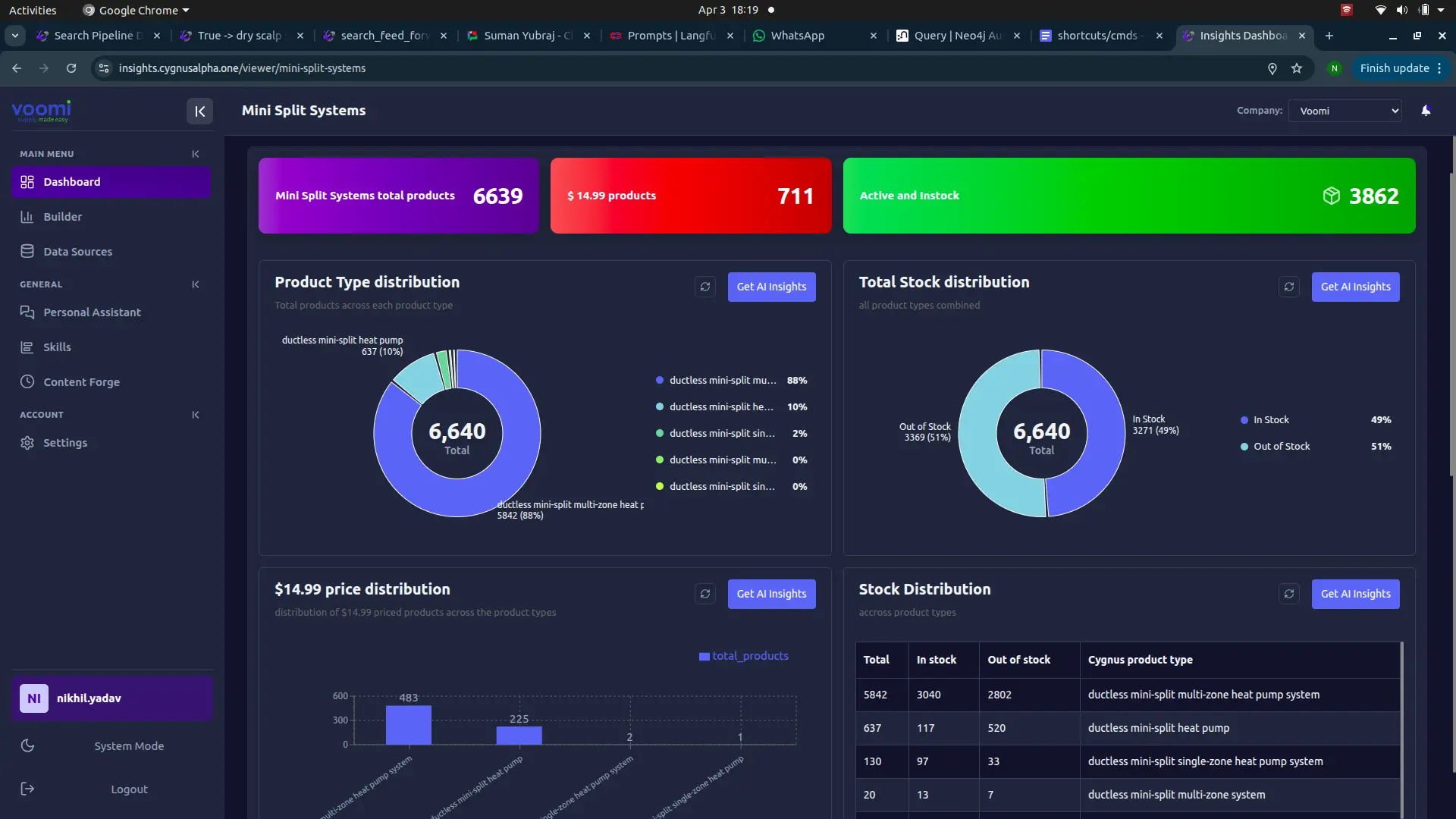This screenshot has width=1456, height=819.
Task: Click the notifications bell icon
Action: click(1426, 111)
